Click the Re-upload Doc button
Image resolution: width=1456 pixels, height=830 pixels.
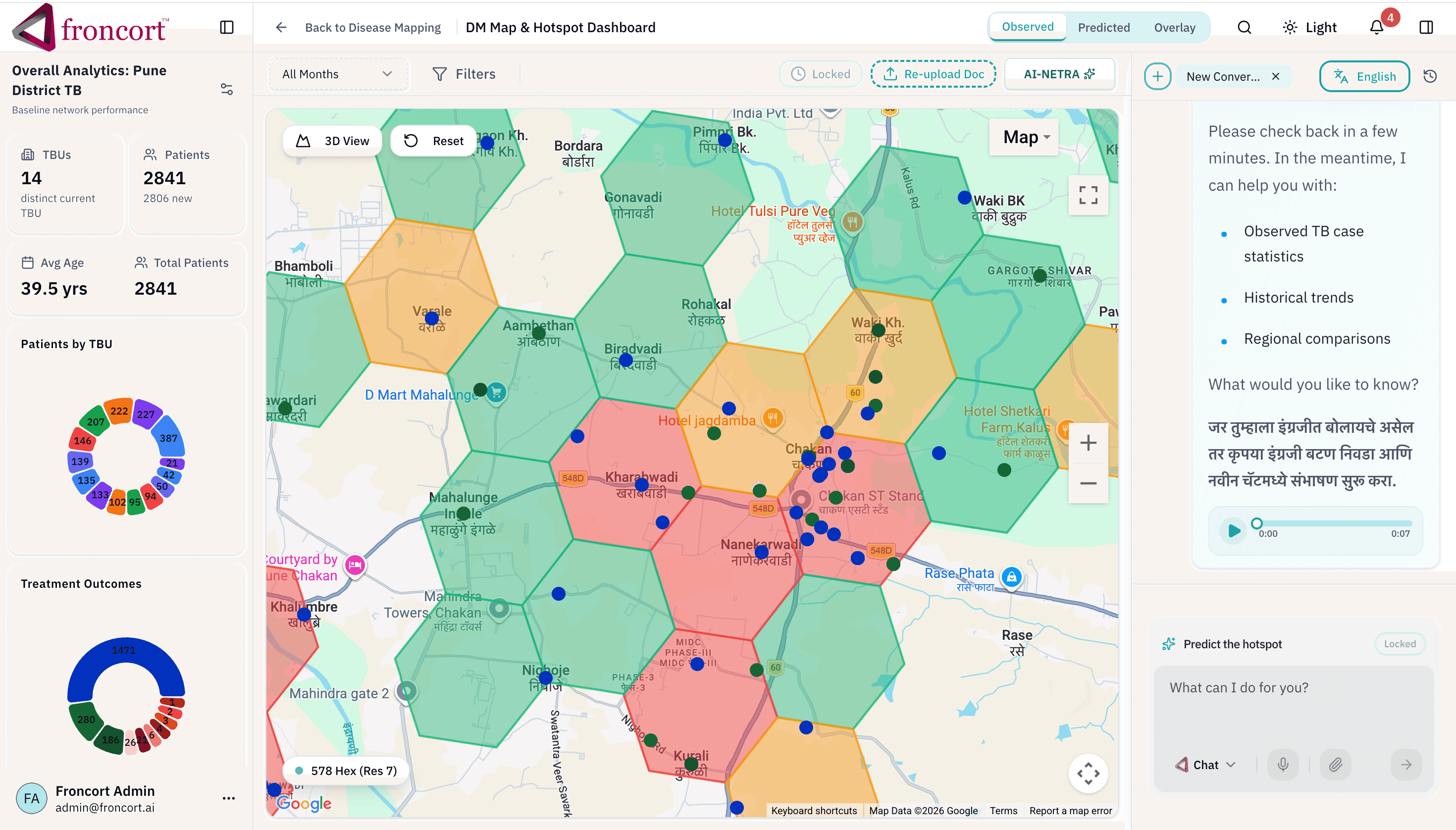[933, 73]
